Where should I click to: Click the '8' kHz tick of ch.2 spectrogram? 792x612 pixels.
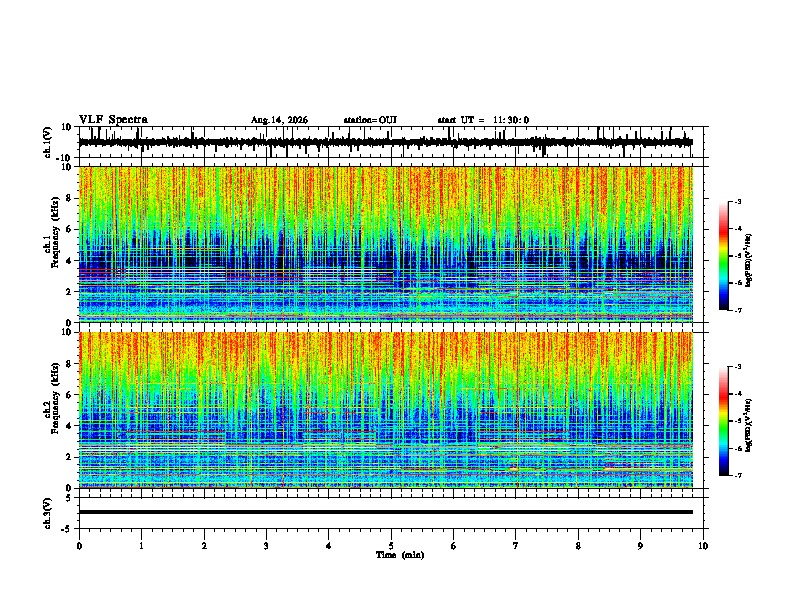(x=70, y=364)
